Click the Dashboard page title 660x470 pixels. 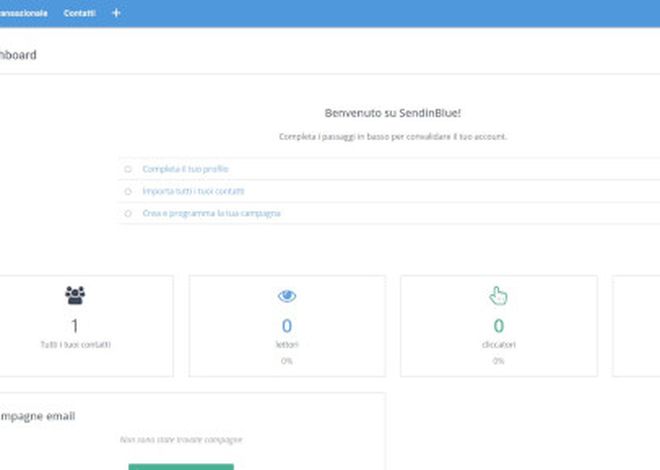coord(18,55)
